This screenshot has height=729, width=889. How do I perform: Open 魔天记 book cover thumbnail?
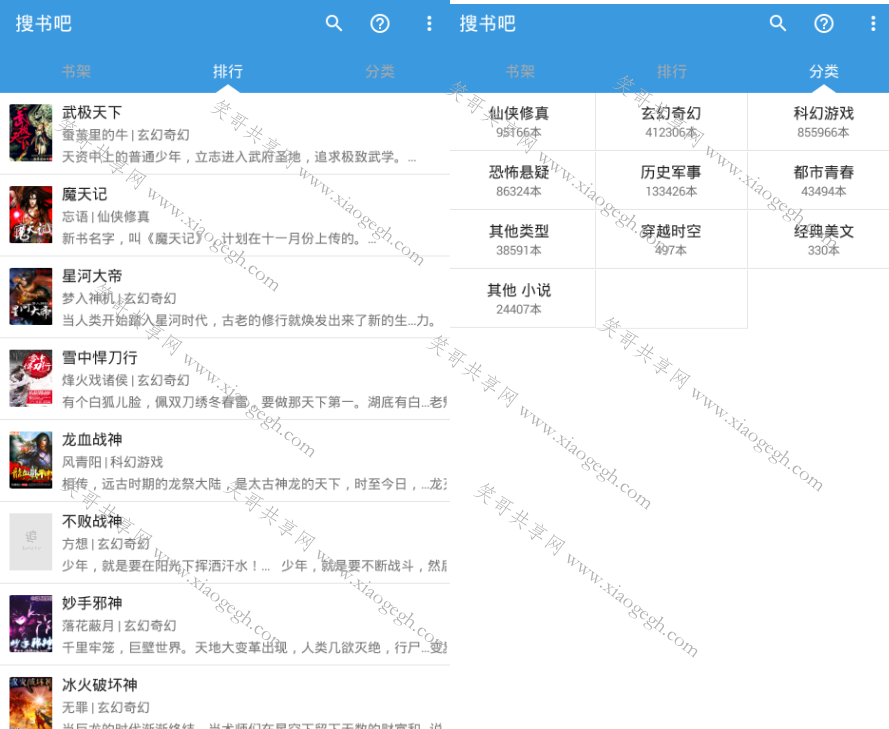point(31,214)
